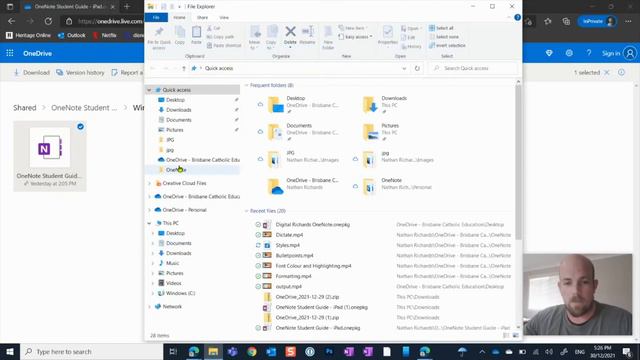The image size is (640, 360).
Task: Open OneDrive settings gear icon
Action: 569,53
